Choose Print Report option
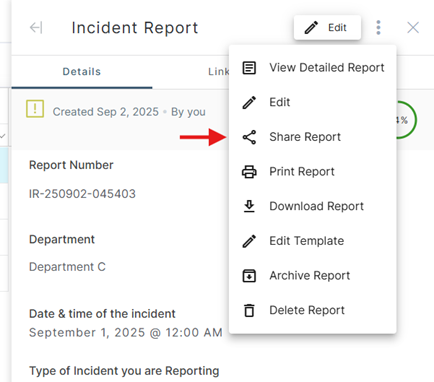This screenshot has height=382, width=434. click(x=313, y=172)
